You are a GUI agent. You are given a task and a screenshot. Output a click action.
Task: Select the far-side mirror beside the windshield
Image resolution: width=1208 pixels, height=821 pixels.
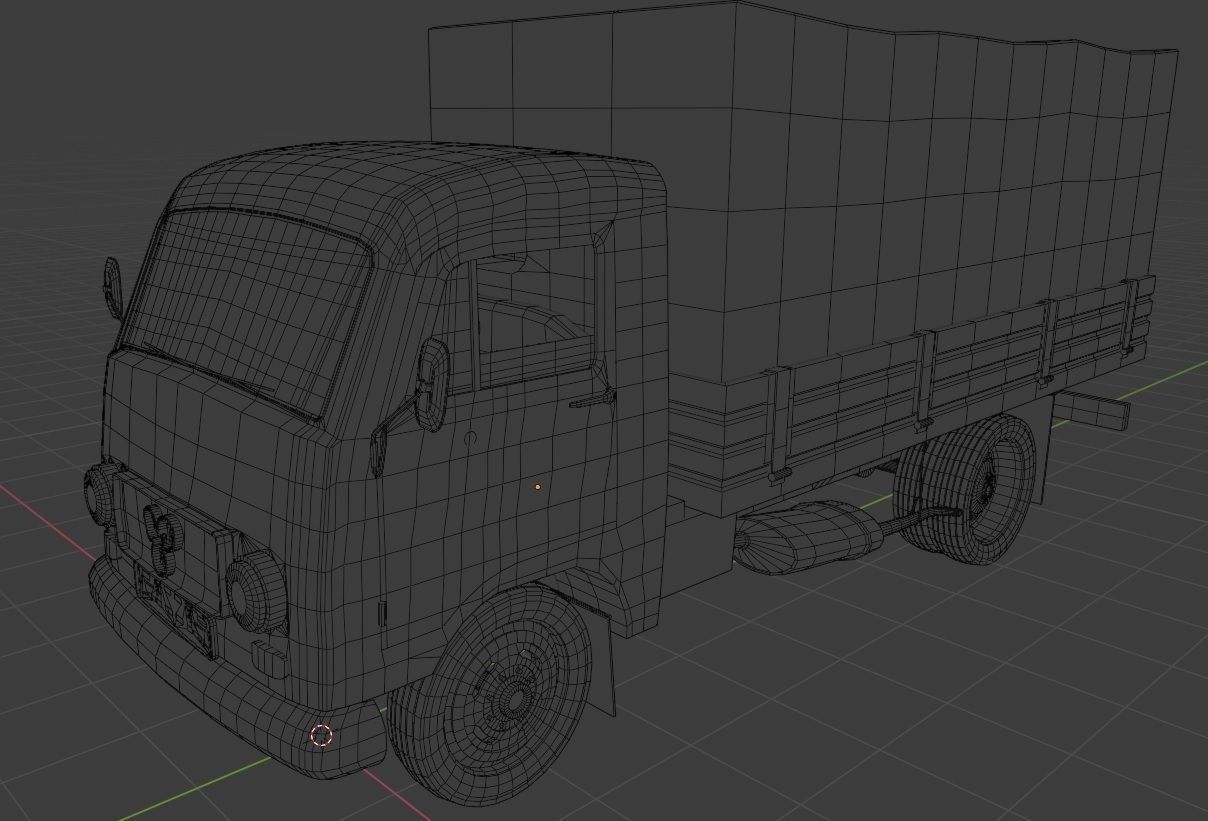click(x=112, y=287)
